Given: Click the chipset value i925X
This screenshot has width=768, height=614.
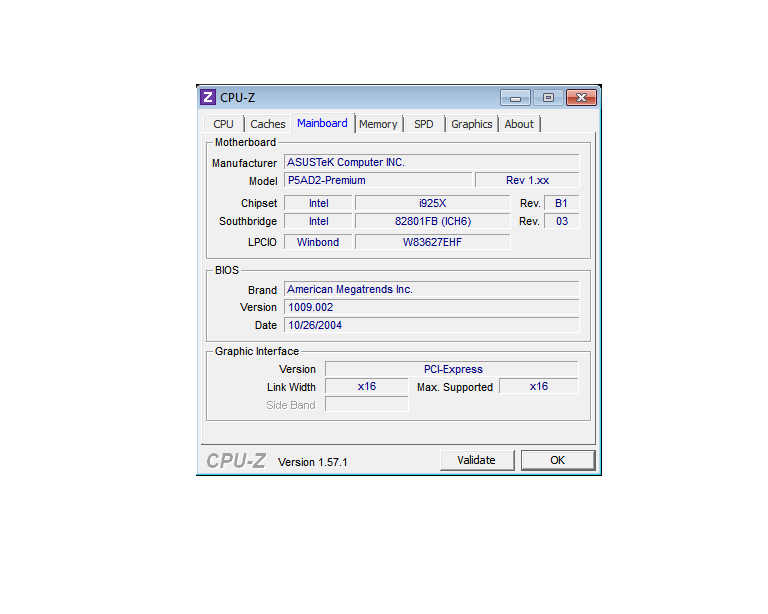Looking at the screenshot, I should pos(432,203).
